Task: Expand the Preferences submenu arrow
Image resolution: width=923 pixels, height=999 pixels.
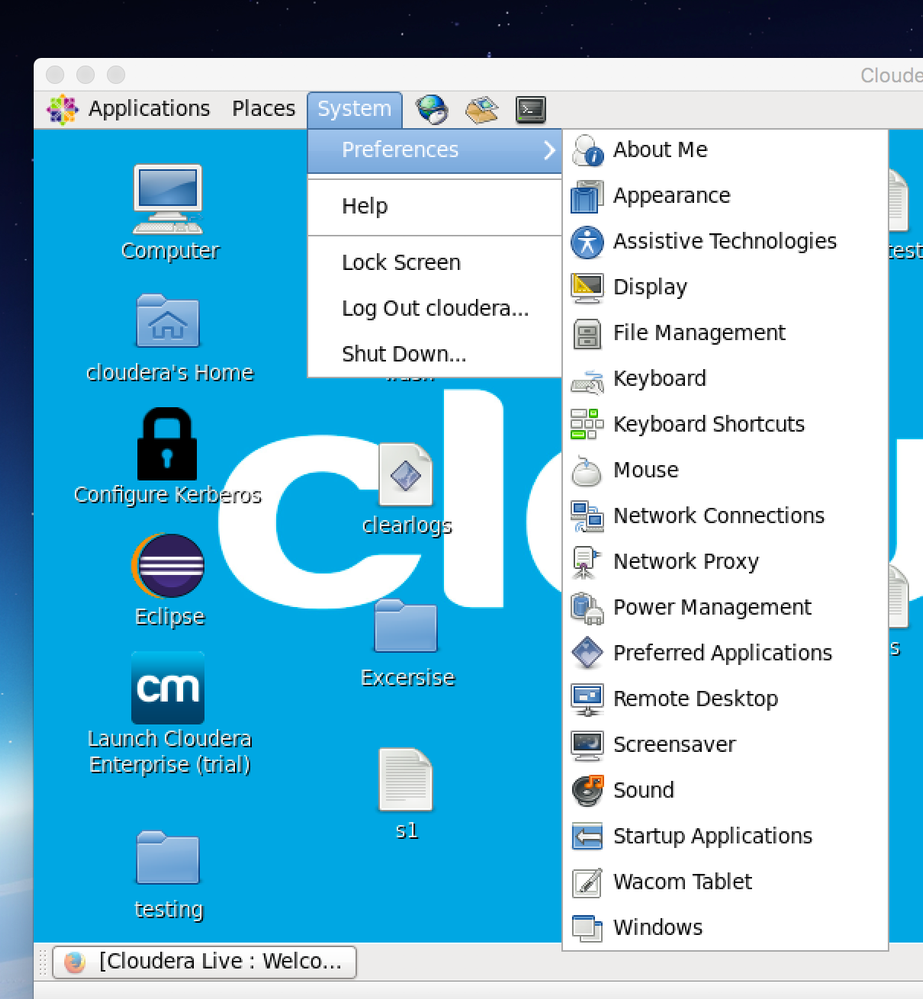Action: coord(548,150)
